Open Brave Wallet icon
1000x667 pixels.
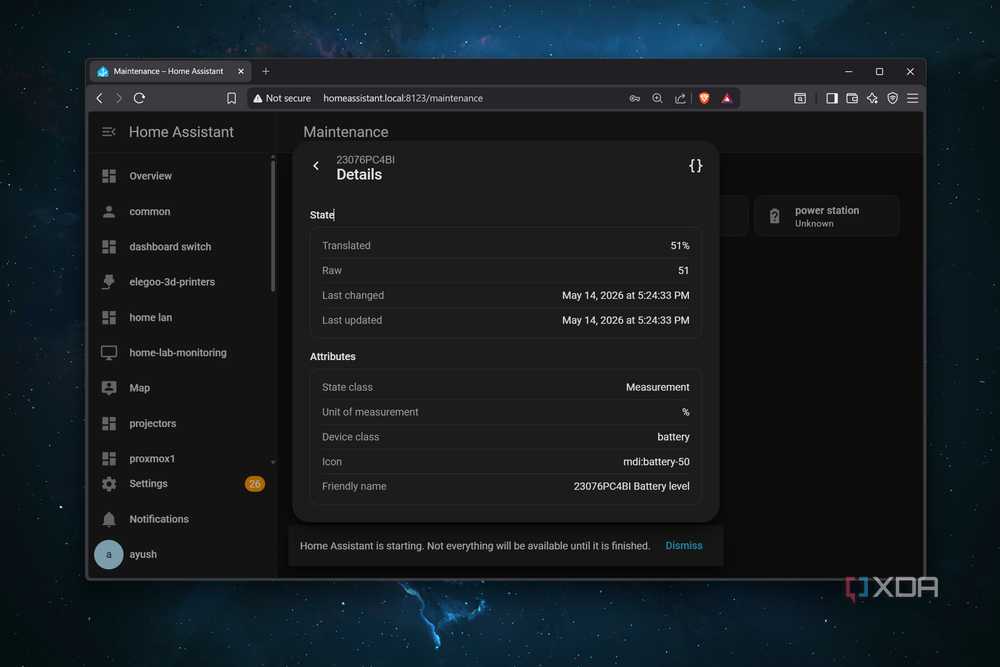(852, 98)
